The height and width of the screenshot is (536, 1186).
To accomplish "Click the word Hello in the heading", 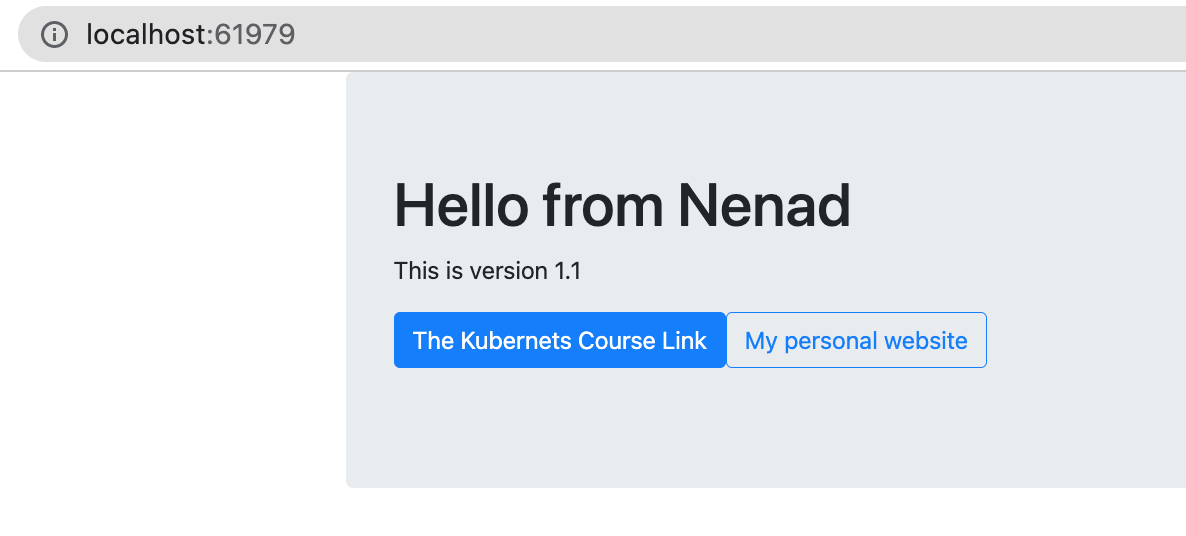I will tap(461, 206).
